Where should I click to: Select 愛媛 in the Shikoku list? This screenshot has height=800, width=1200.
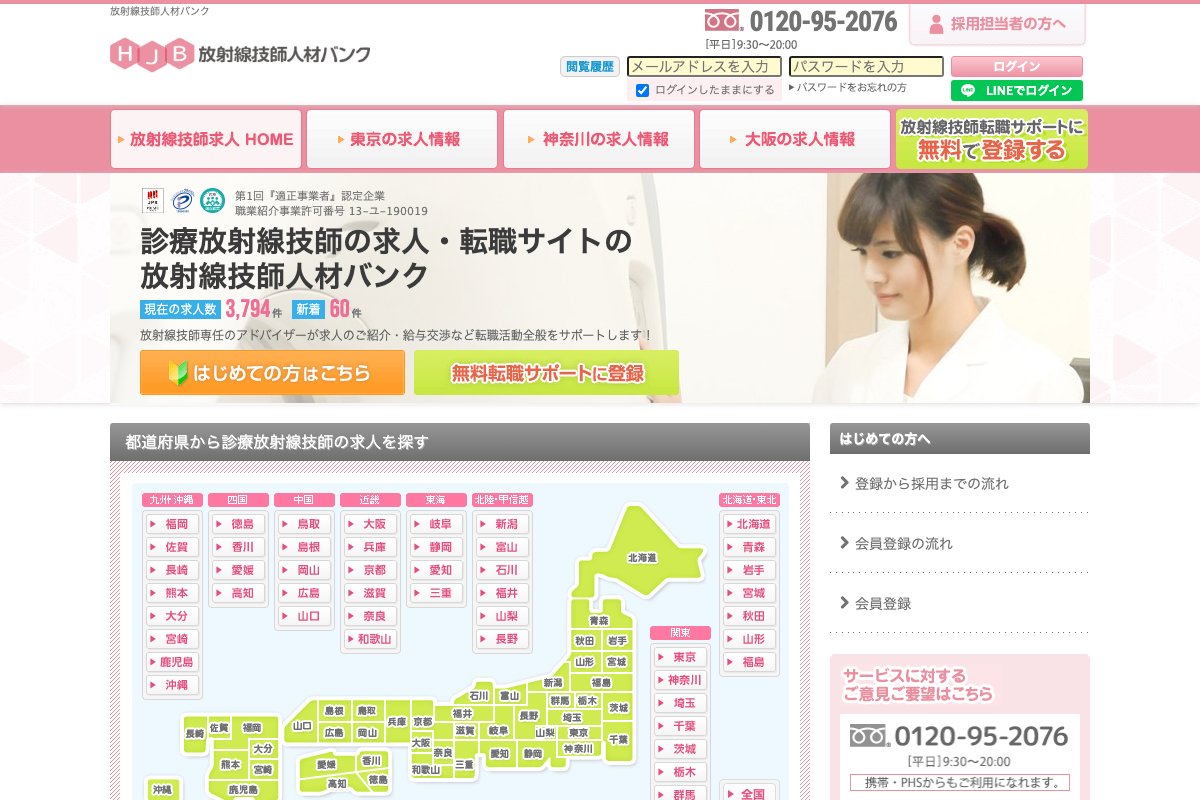pos(239,570)
